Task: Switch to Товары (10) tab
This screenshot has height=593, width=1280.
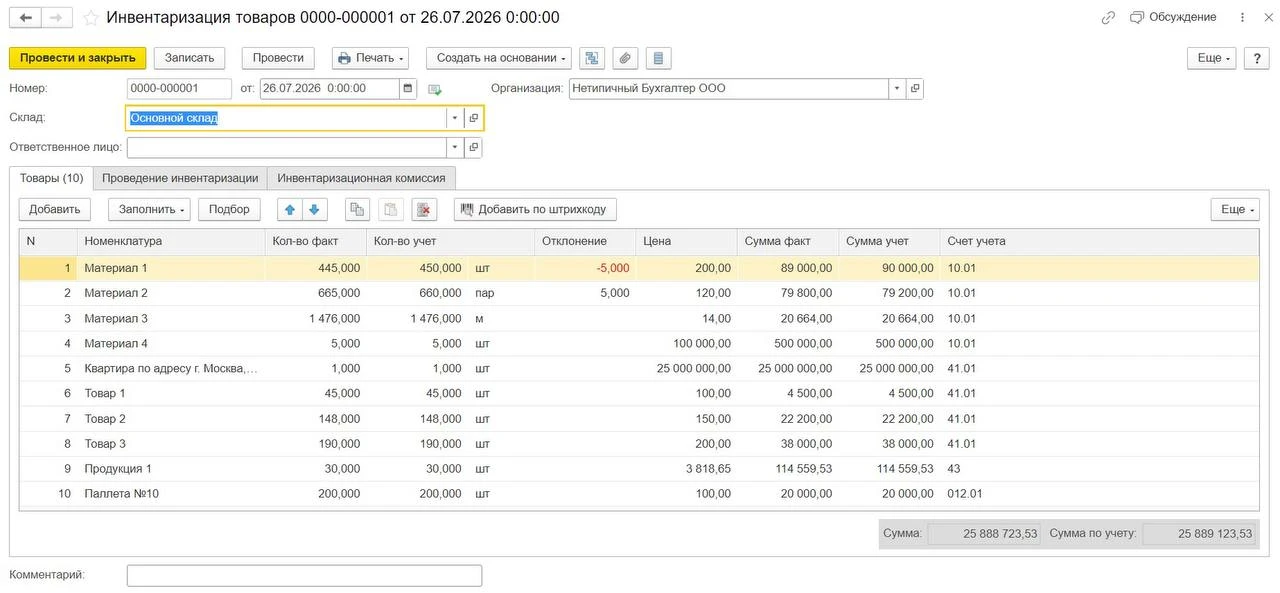Action: 51,178
